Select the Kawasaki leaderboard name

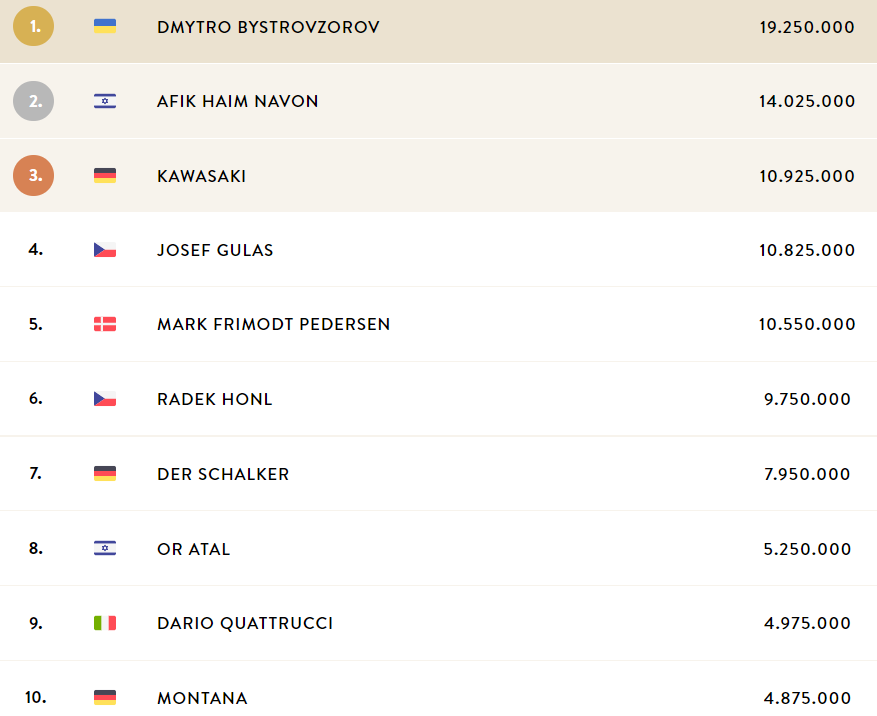click(201, 176)
